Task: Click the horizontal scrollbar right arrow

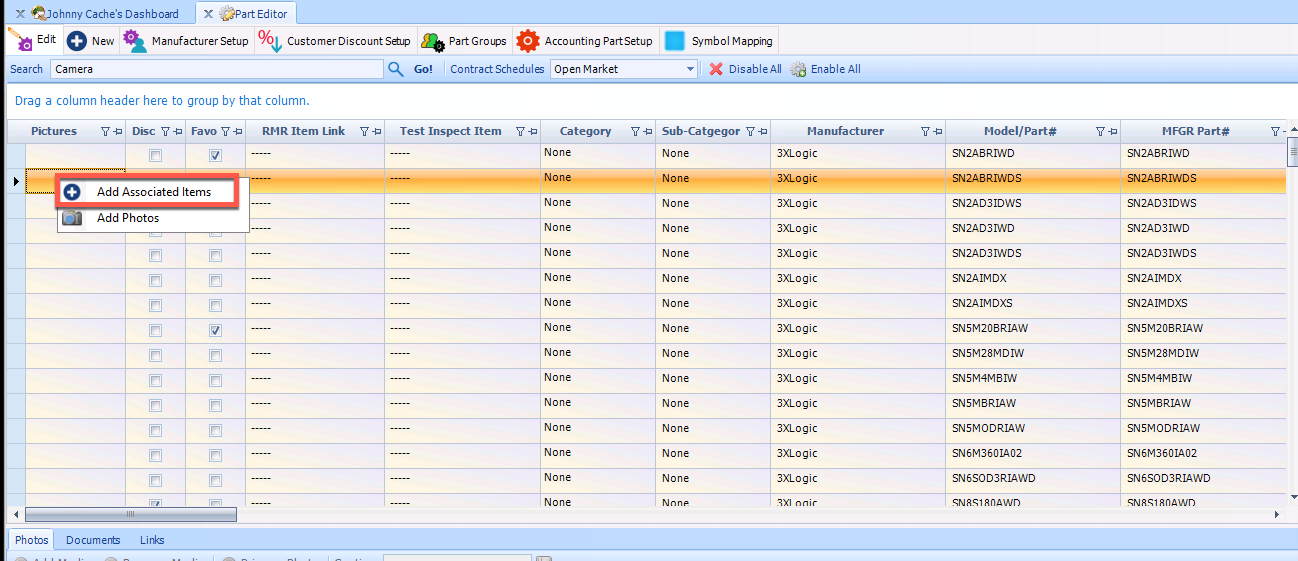Action: coord(1276,514)
